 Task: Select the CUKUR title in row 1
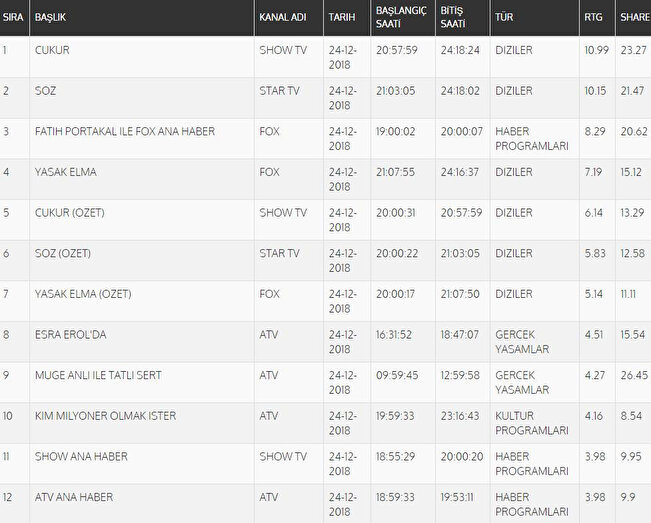(x=52, y=49)
